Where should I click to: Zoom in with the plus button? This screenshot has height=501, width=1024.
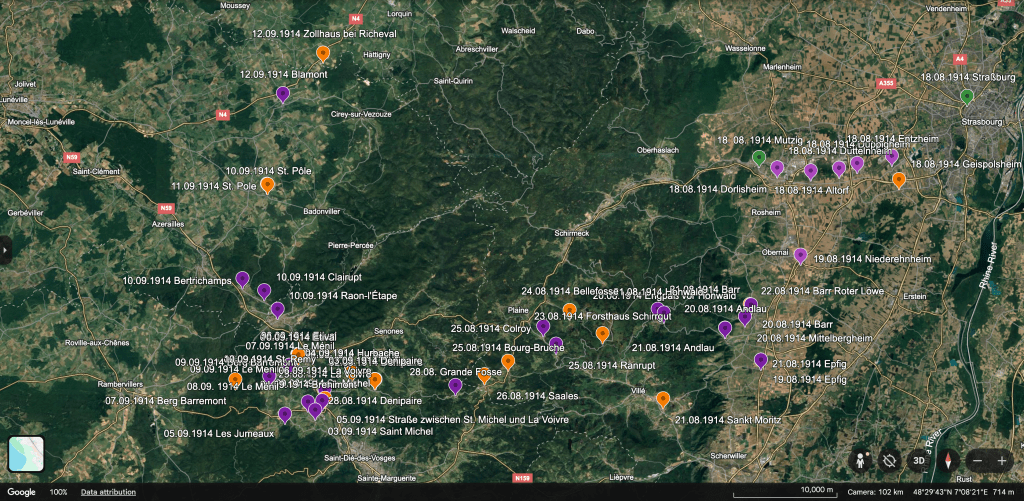[1002, 460]
